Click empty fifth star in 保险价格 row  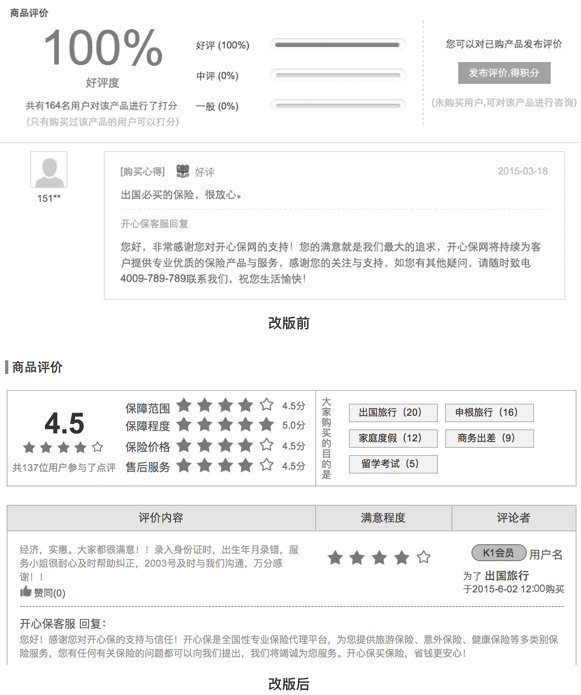click(266, 445)
